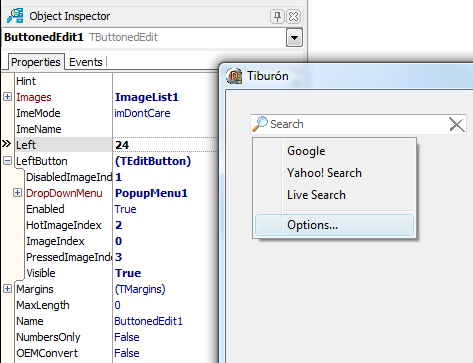
Task: Select the PressedImageIndex property
Action: 69,257
